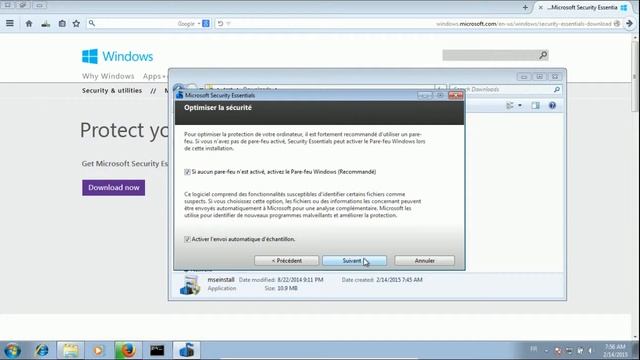Click the site identity globe icon
Screen dimensions: 640x360
[617, 24]
